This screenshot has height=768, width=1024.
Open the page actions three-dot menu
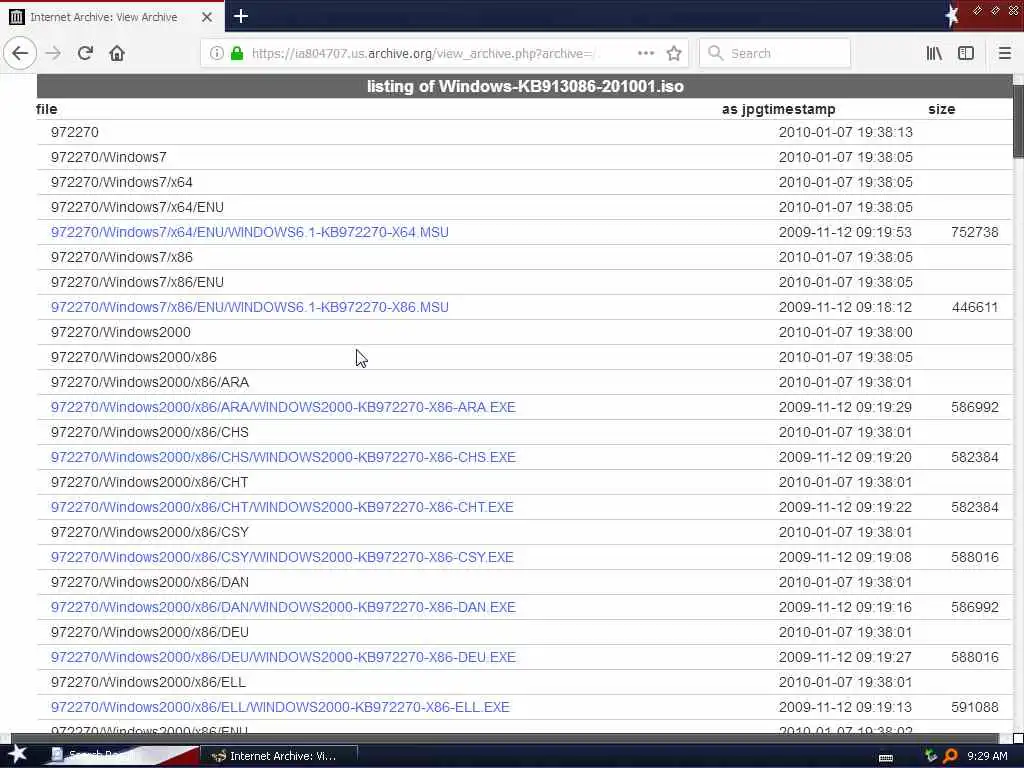coord(646,53)
